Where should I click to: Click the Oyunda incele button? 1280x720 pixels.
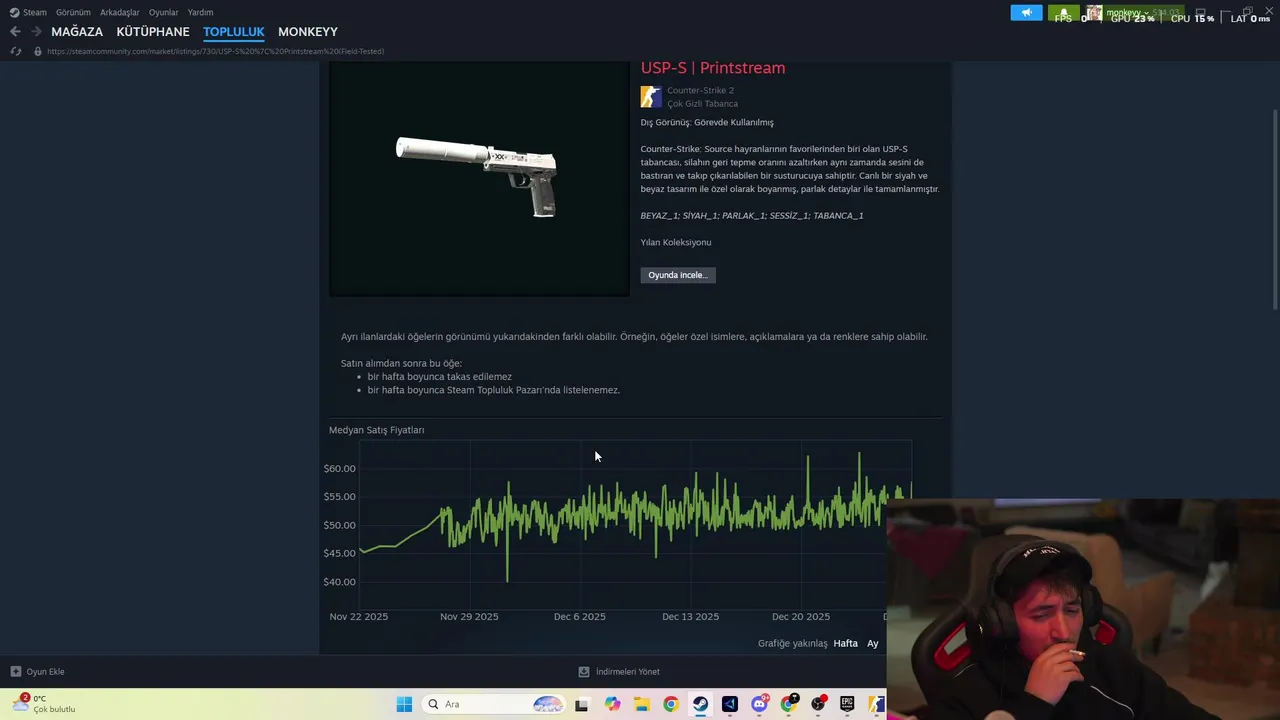coord(678,275)
